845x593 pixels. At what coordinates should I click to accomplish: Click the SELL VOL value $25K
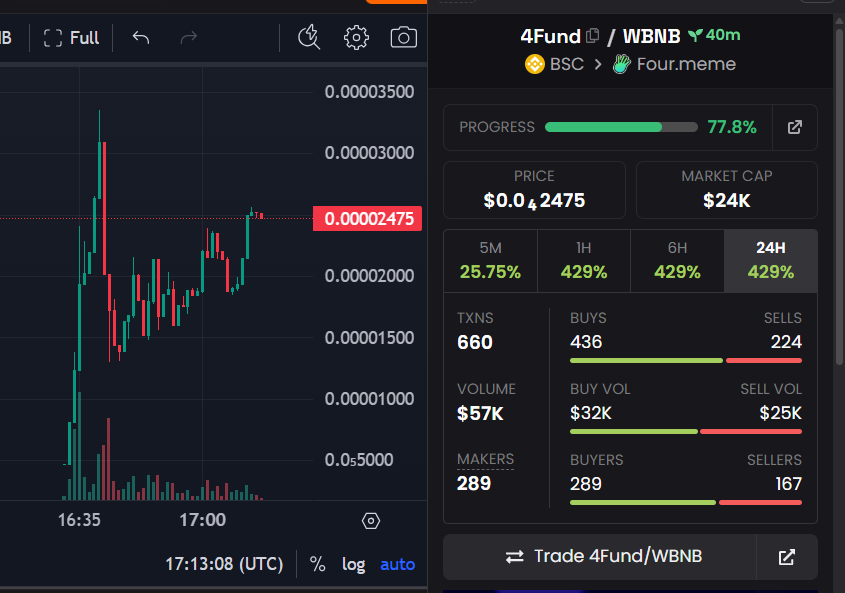coord(780,413)
